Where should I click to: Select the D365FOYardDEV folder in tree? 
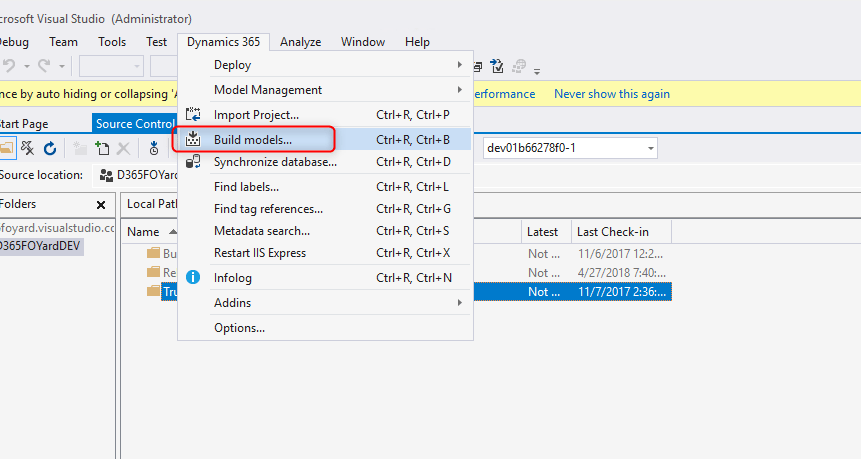[40, 246]
